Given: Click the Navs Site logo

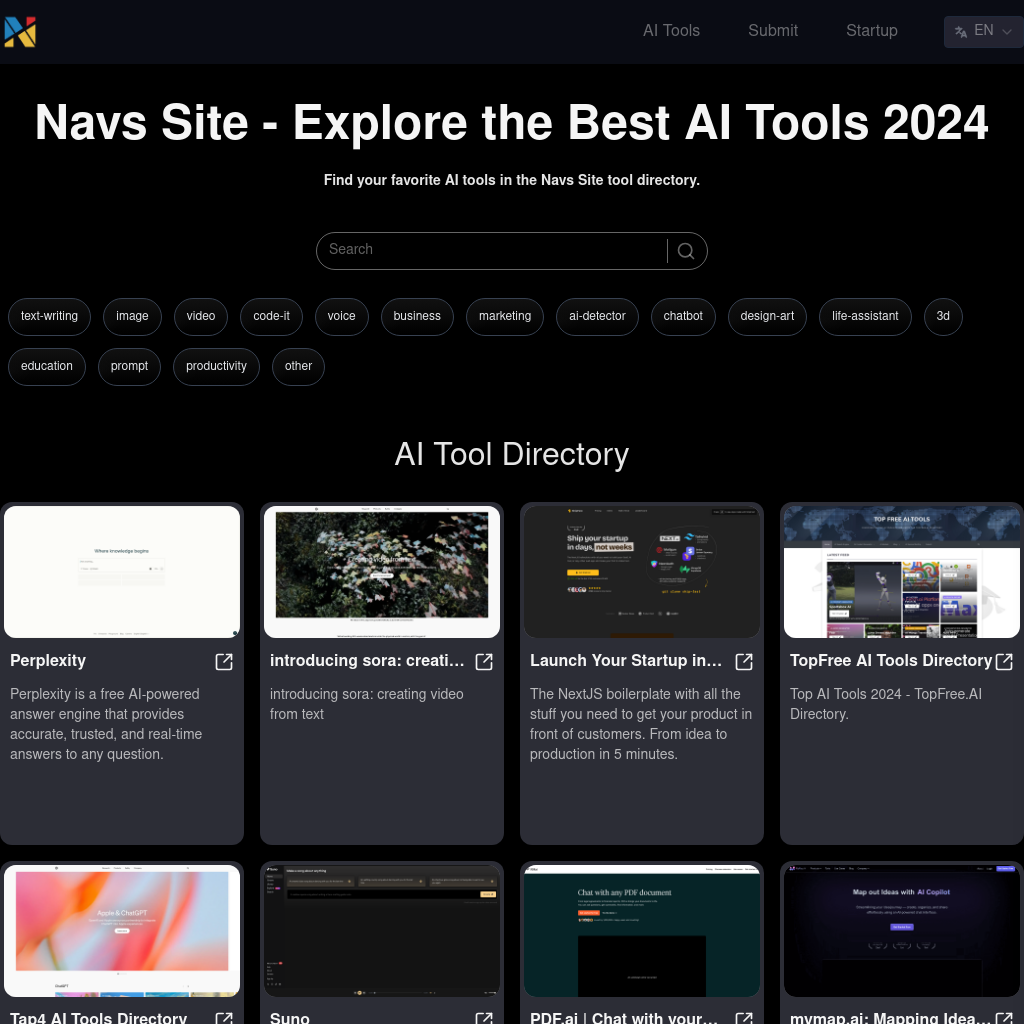Looking at the screenshot, I should (x=20, y=31).
